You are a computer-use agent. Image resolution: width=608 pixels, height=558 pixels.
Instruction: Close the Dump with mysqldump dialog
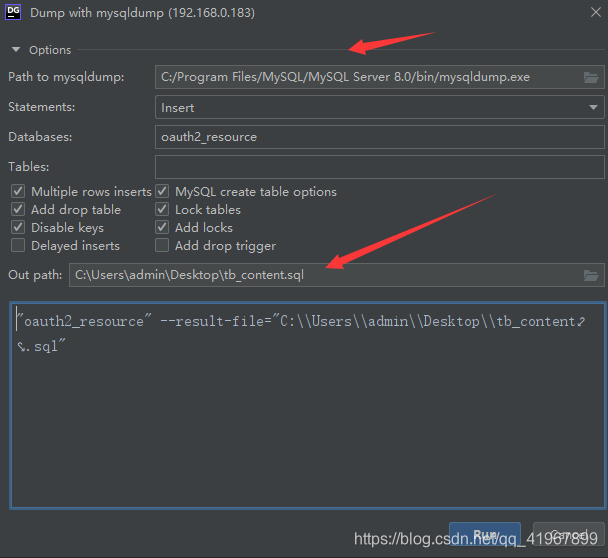pyautogui.click(x=596, y=12)
